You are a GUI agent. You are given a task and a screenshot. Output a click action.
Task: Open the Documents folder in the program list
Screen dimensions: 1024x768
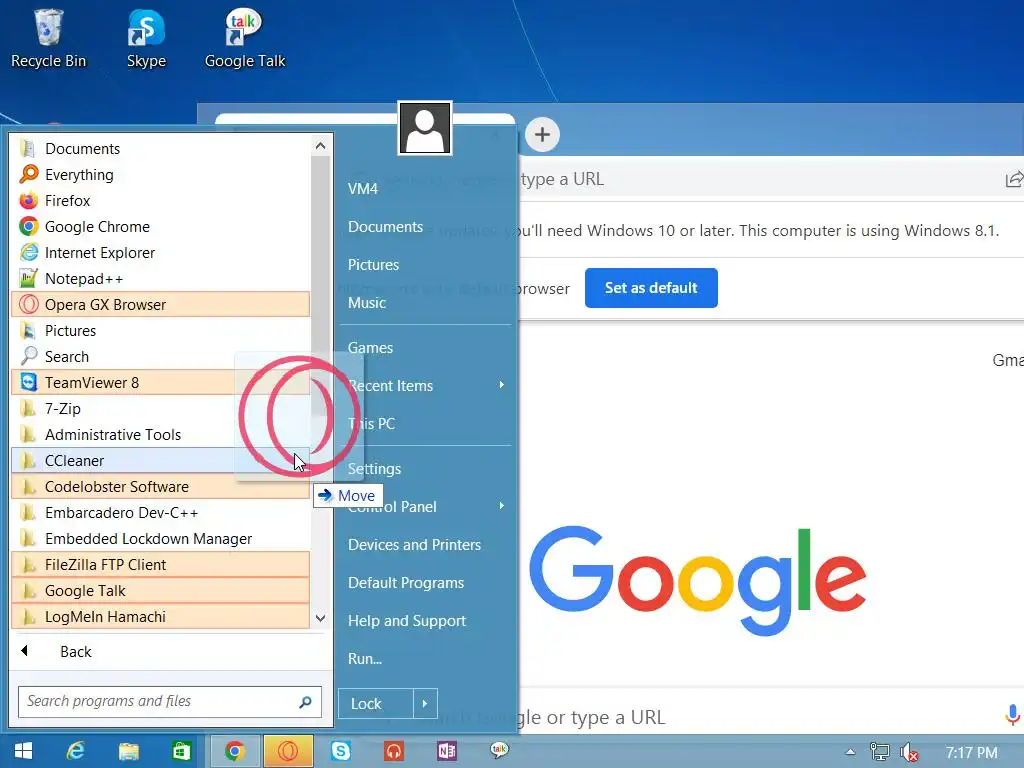160,149
